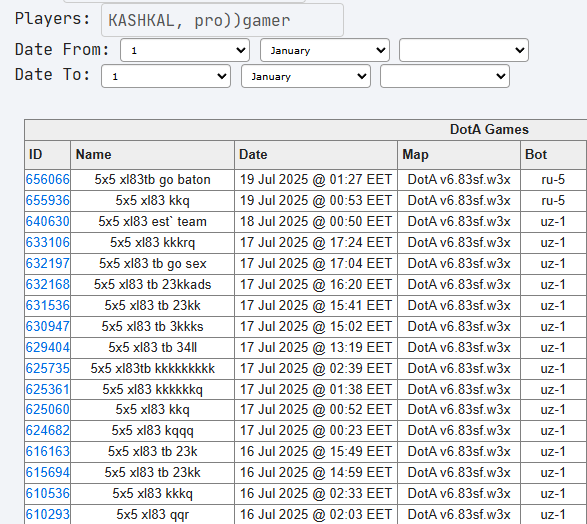This screenshot has height=524, width=587.
Task: Click date '19 Jul 2025 @ 00:53 EET'
Action: [x=316, y=201]
